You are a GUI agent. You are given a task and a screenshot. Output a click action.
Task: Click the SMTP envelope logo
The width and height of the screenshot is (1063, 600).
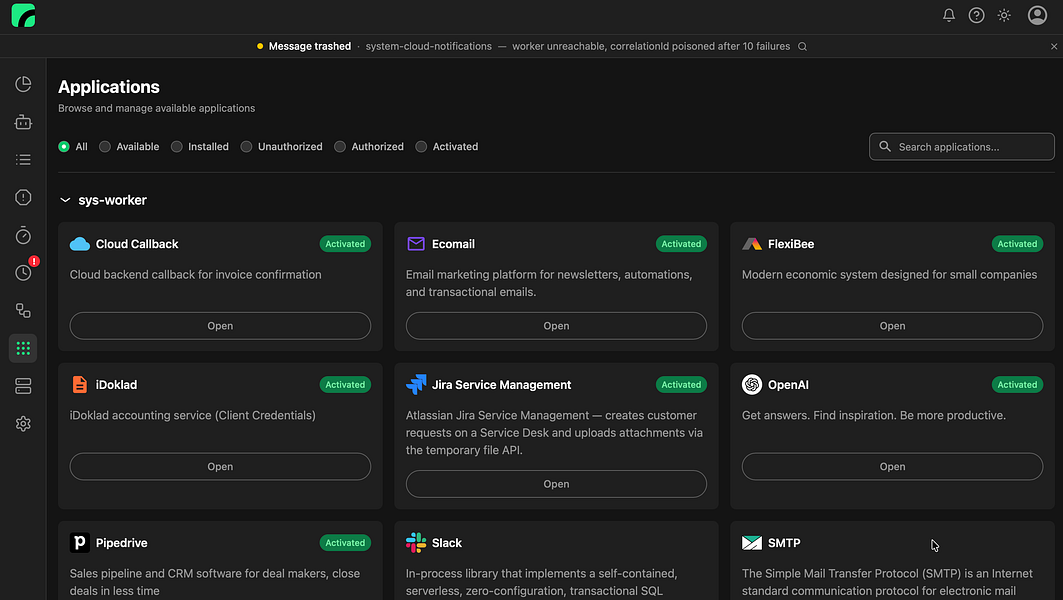click(752, 542)
